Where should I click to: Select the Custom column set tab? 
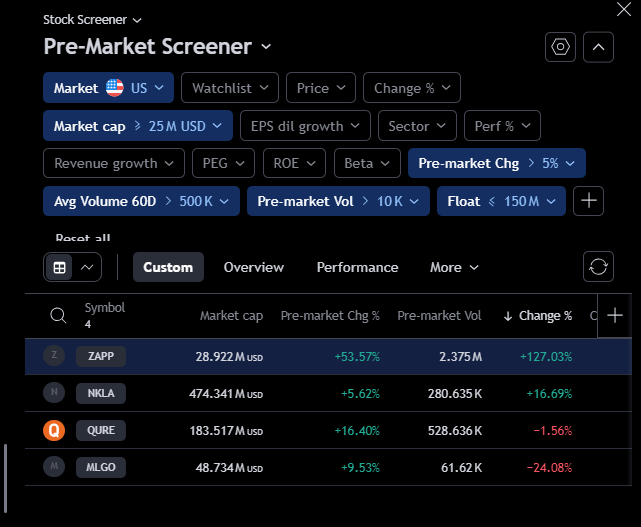point(168,267)
